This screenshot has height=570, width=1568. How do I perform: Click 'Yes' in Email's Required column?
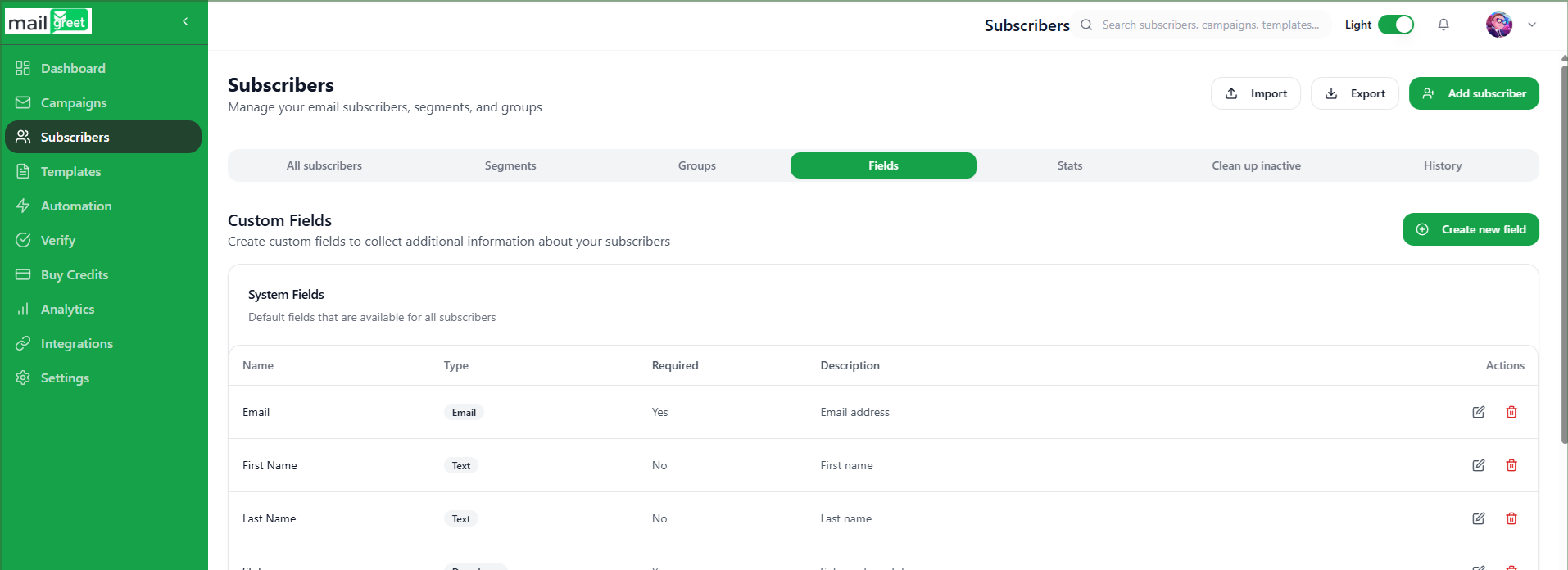[659, 412]
